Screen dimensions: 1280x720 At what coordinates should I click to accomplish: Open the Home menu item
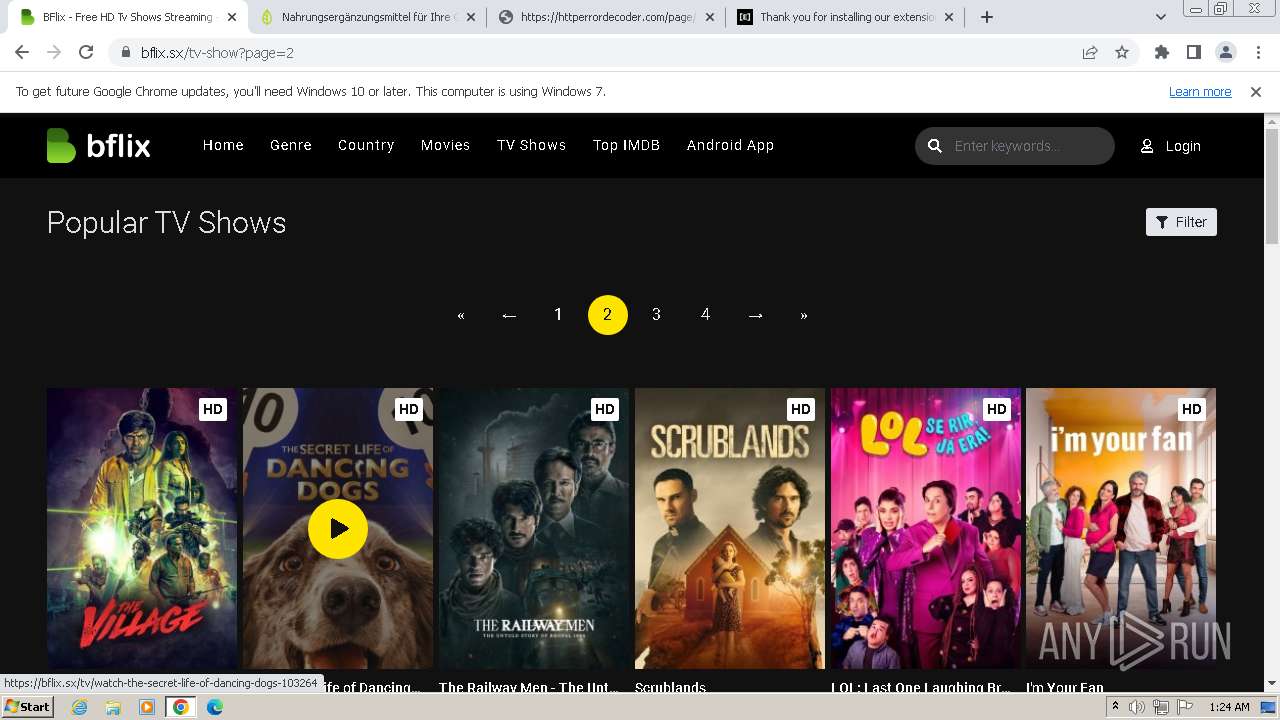tap(223, 146)
